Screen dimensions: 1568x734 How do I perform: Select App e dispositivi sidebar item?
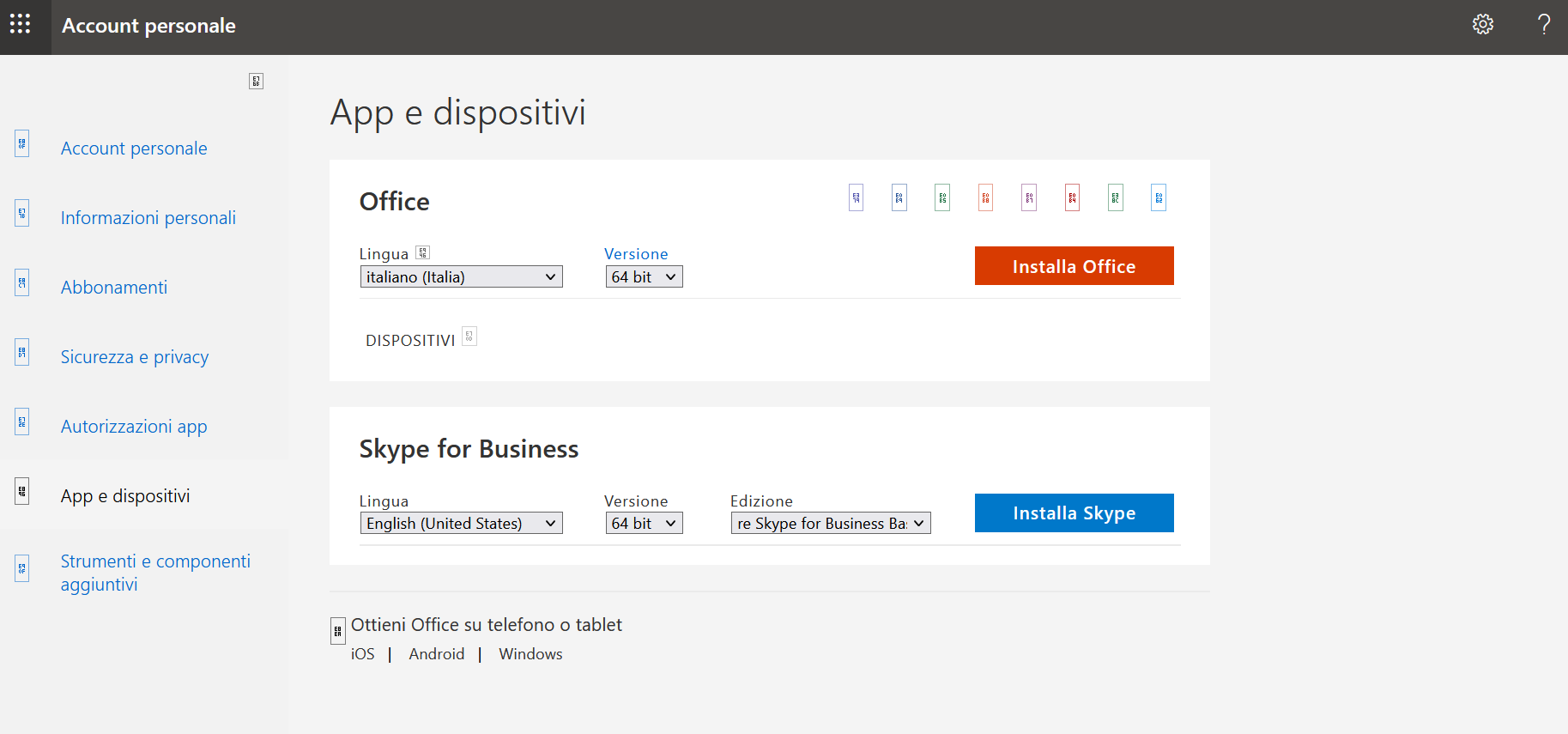(125, 496)
